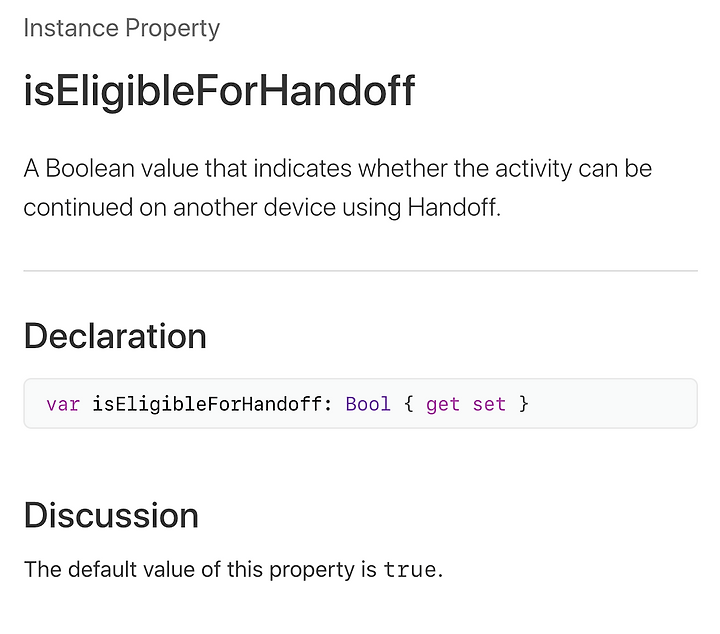This screenshot has width=720, height=634.
Task: Click the 'get' keyword in the declaration
Action: [443, 405]
